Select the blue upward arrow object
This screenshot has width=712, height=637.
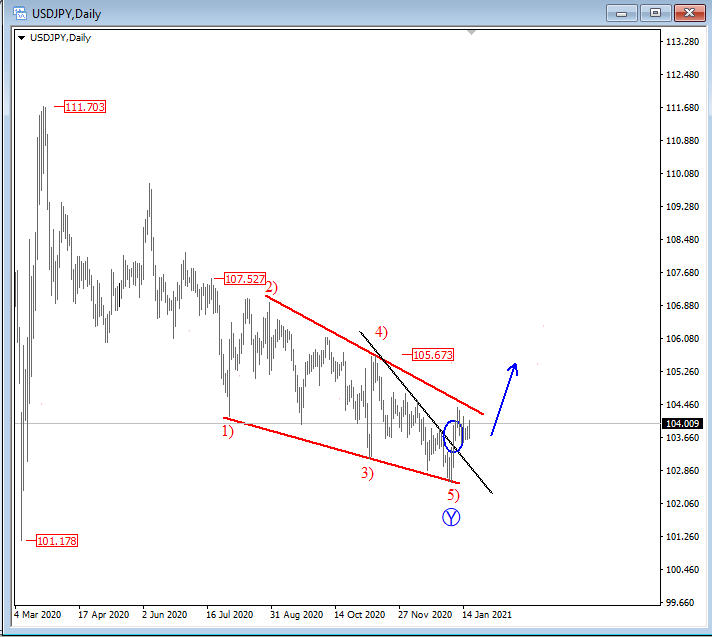coord(504,397)
